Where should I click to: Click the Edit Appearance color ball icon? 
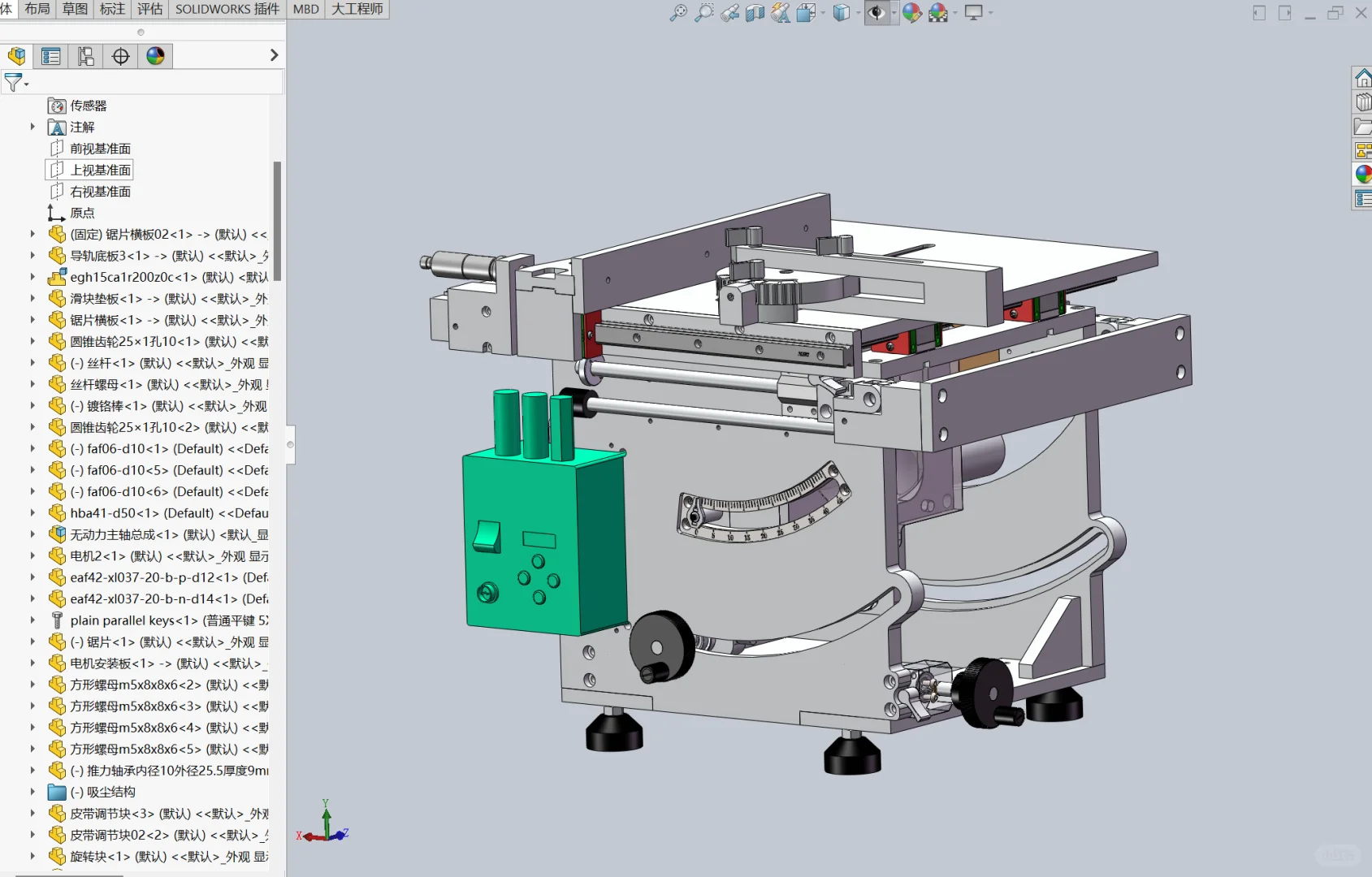pos(912,13)
